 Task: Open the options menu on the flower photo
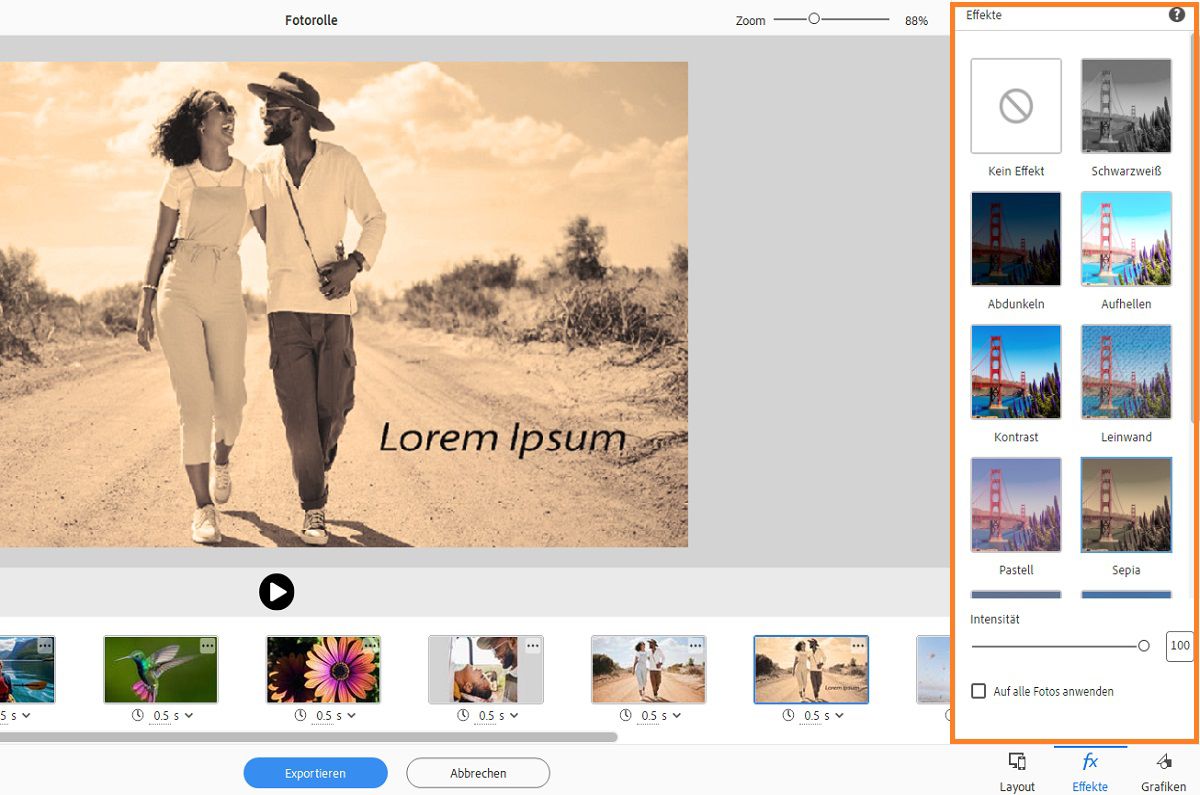click(x=371, y=646)
